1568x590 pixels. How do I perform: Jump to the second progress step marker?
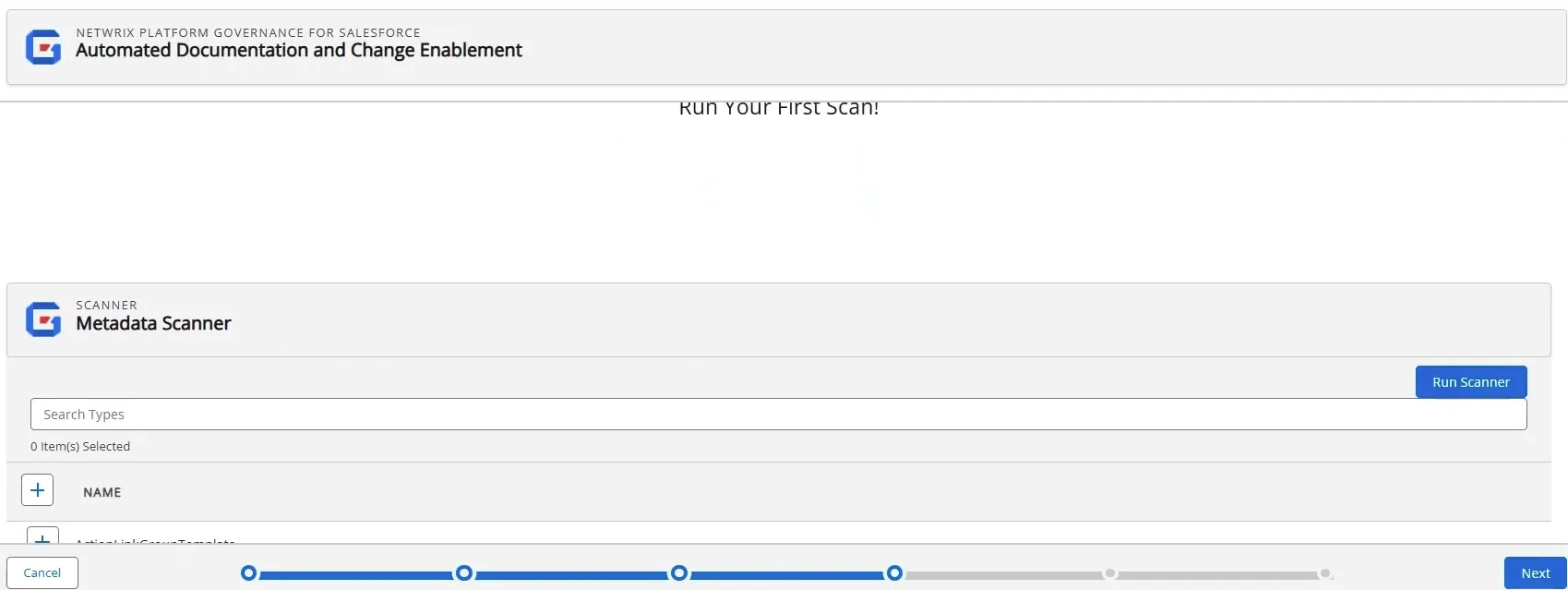[x=464, y=573]
